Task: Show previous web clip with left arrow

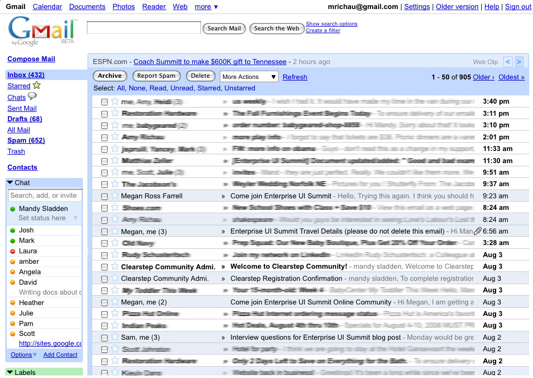Action: point(508,62)
